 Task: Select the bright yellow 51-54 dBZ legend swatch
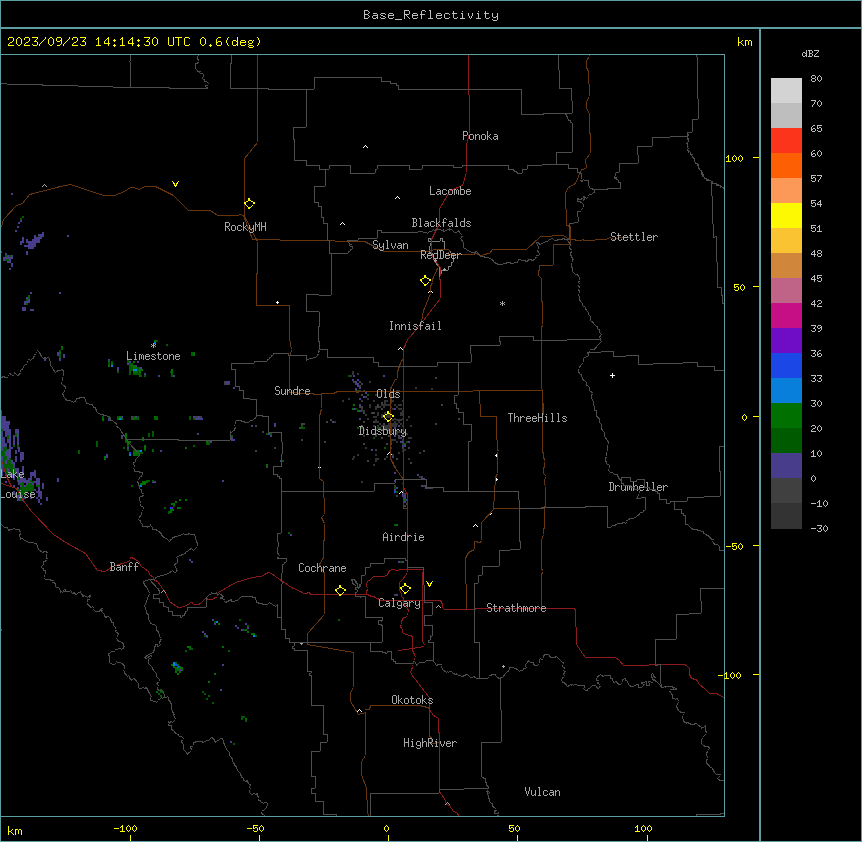click(786, 215)
